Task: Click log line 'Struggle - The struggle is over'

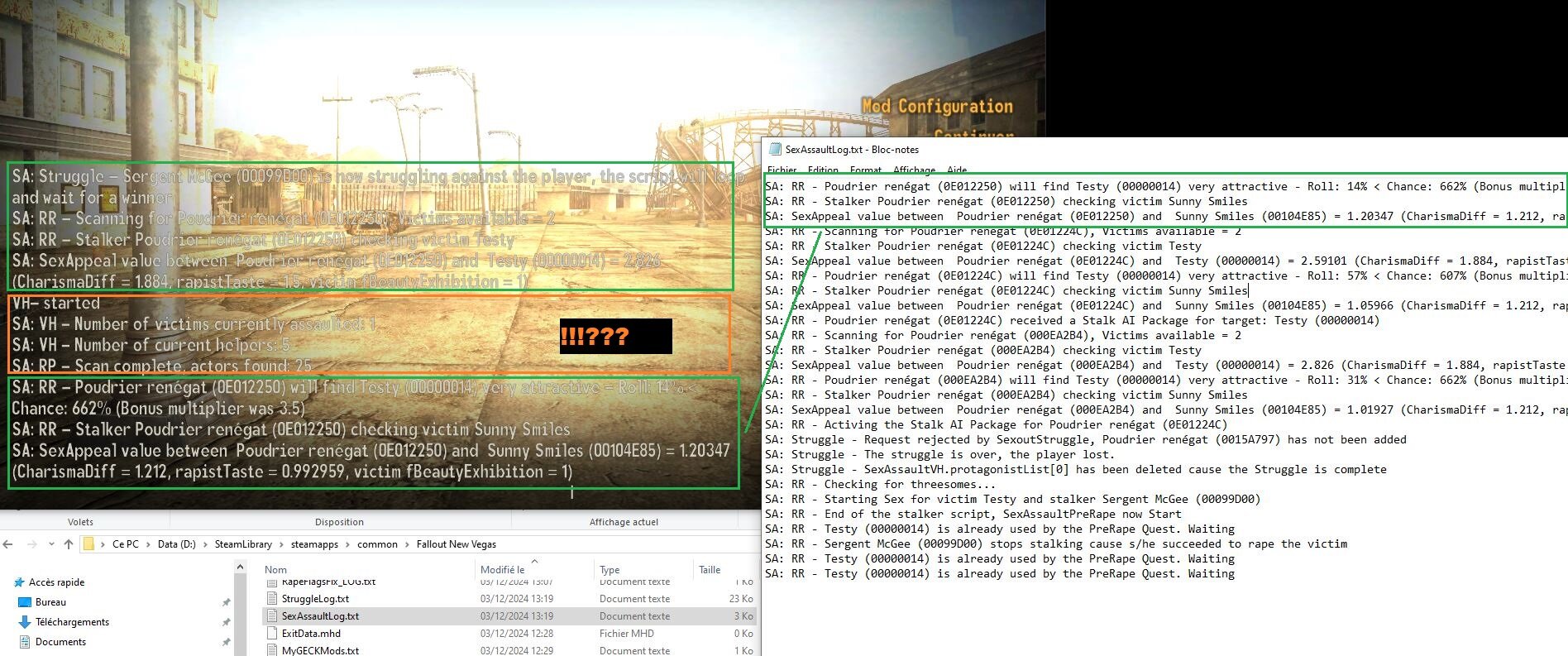Action: click(939, 455)
